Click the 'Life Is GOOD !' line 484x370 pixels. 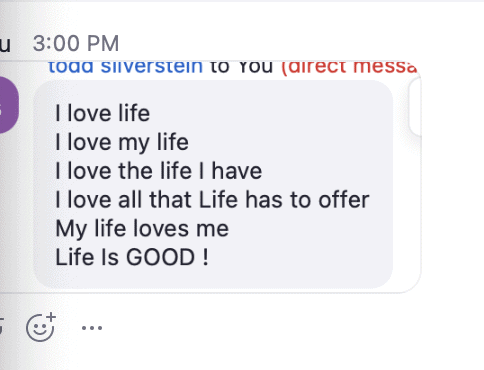132,257
